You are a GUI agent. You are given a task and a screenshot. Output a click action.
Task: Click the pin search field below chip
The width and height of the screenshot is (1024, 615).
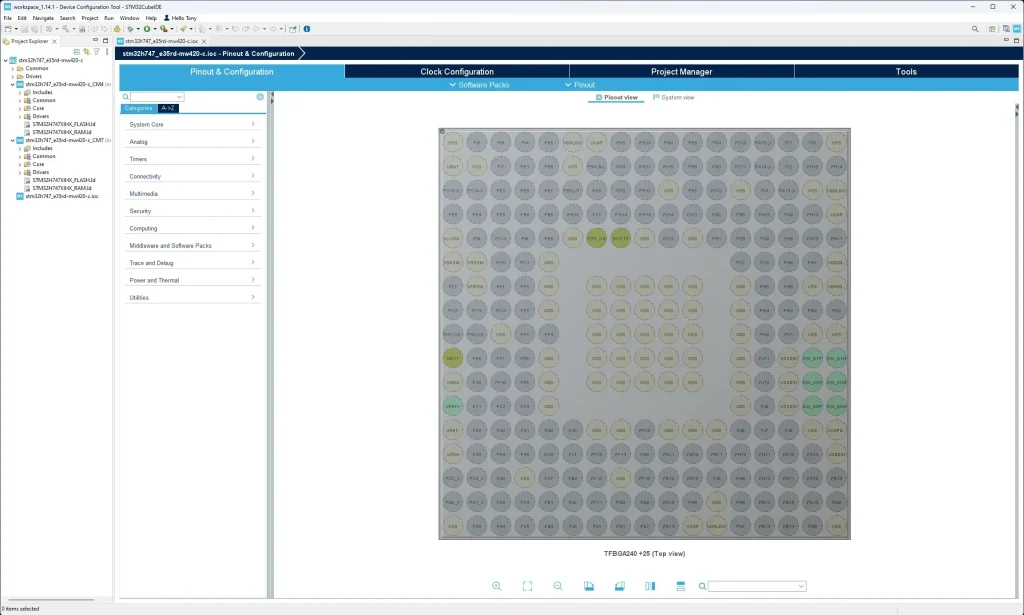756,586
